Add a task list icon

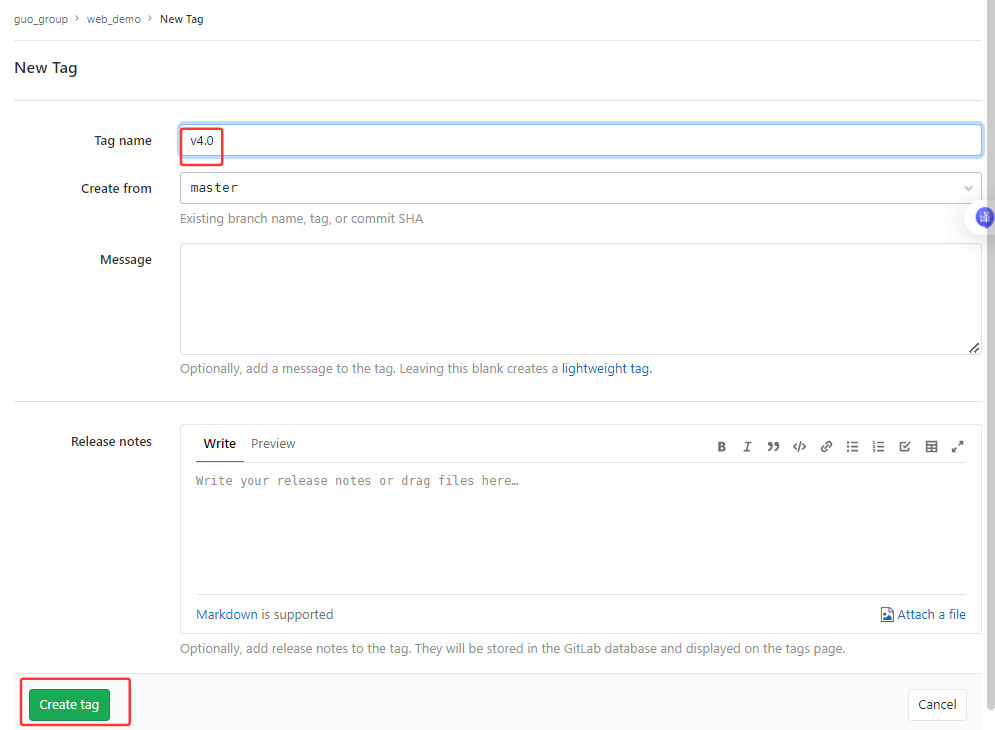905,447
